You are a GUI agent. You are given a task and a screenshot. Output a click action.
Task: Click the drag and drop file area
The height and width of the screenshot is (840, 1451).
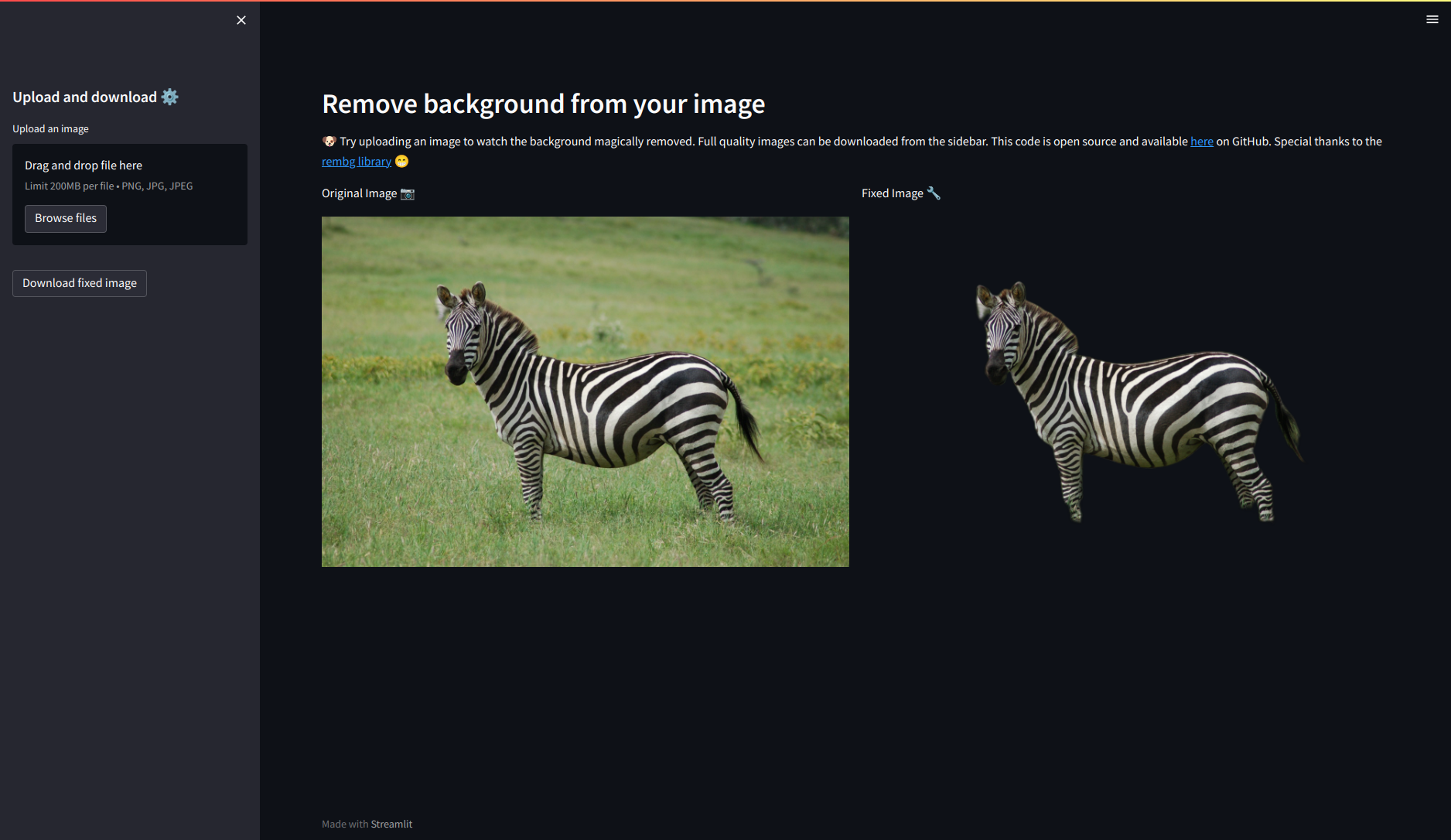tap(130, 194)
